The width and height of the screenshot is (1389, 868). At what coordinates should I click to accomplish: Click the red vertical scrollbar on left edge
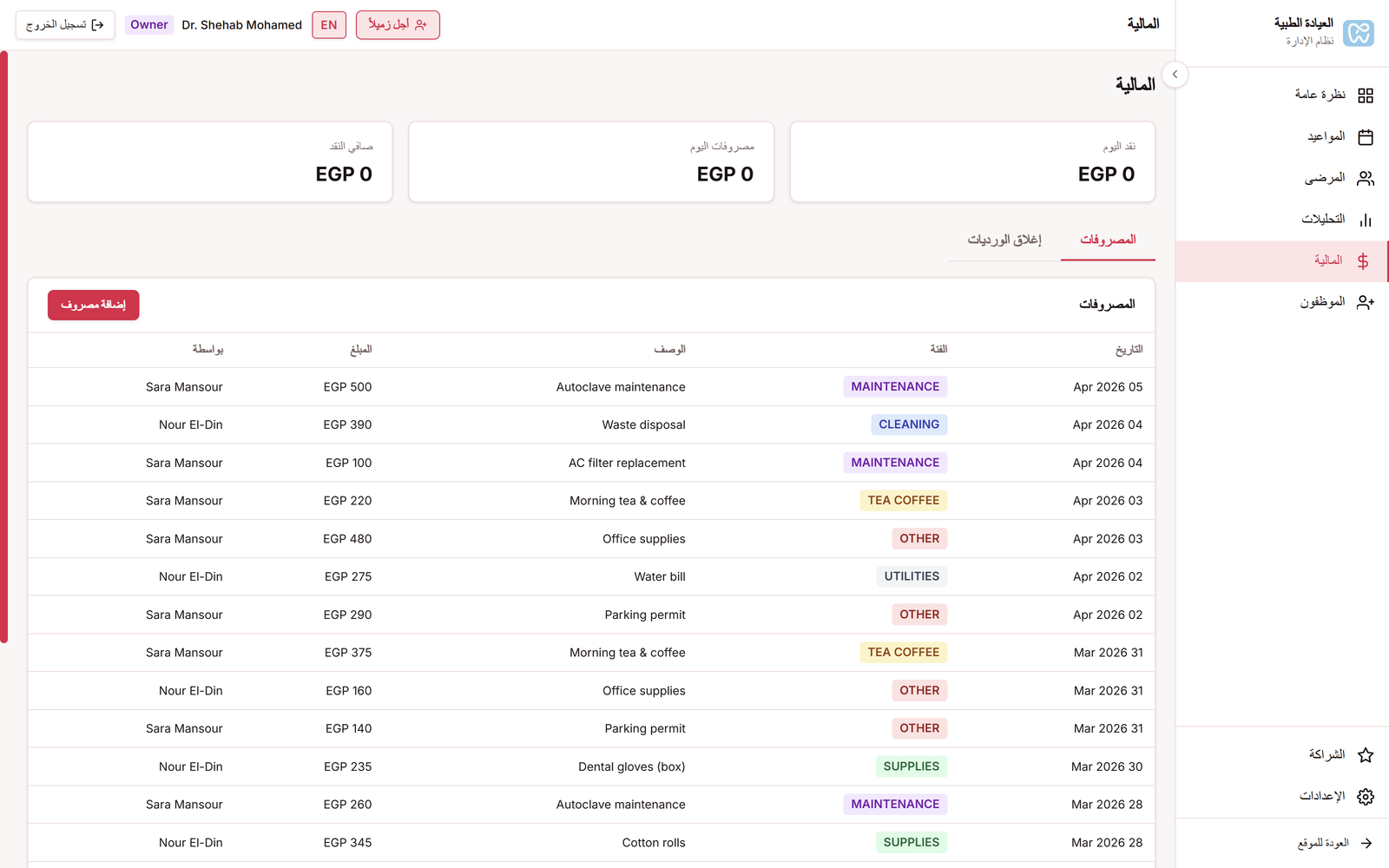coord(4,347)
